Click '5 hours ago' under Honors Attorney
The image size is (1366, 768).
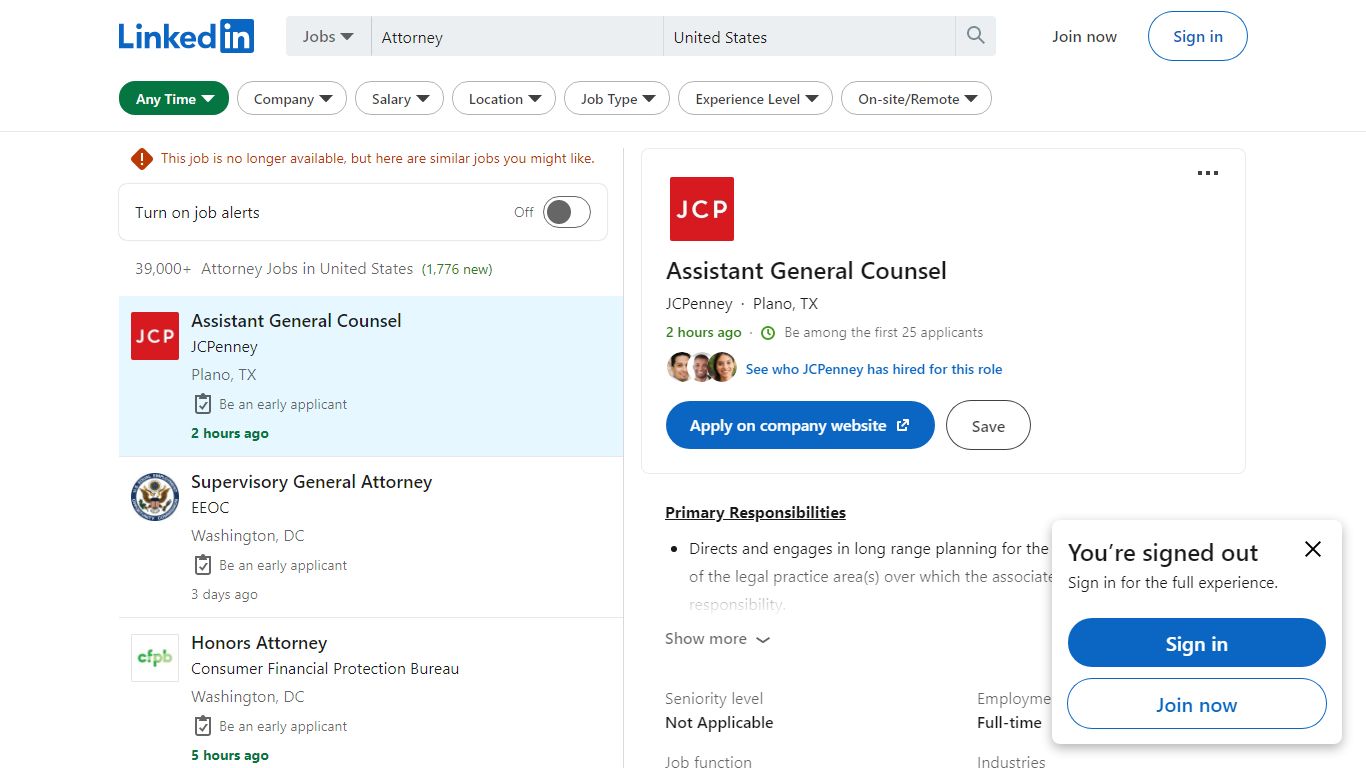[x=230, y=755]
